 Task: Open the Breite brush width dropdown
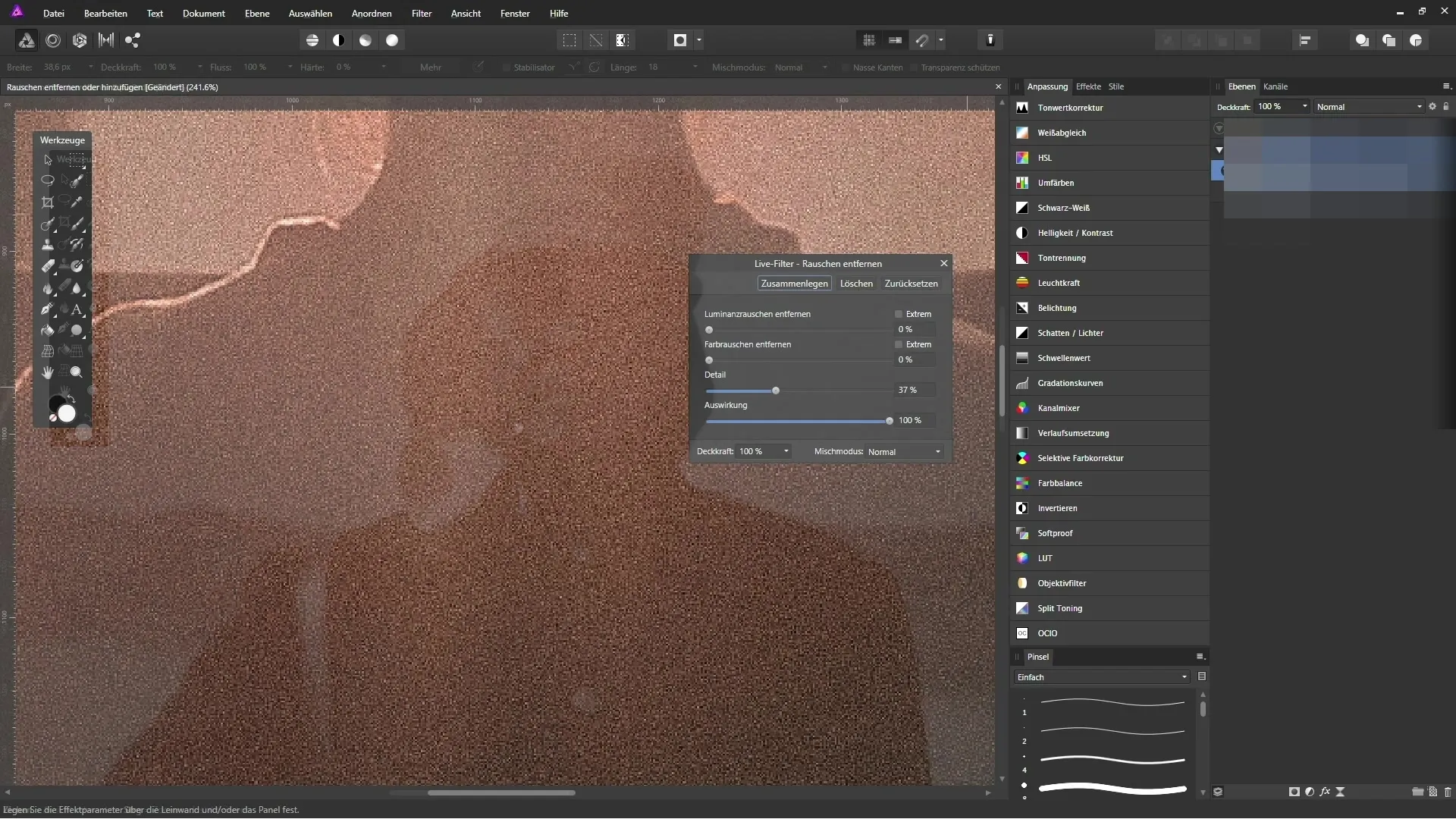(91, 67)
